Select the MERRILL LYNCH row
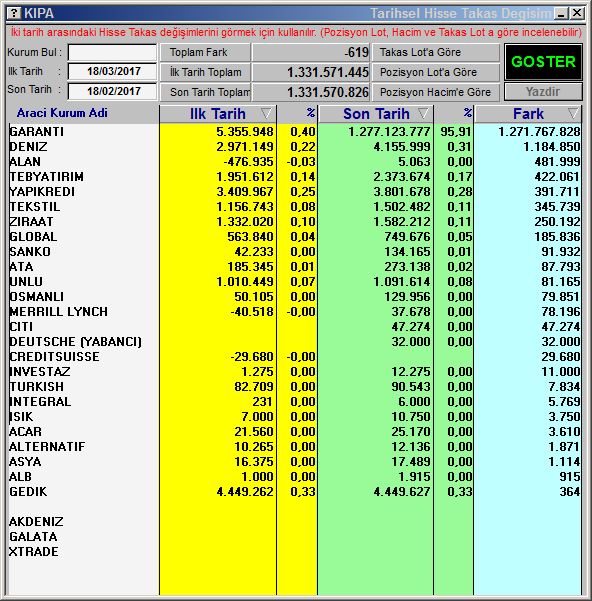 pyautogui.click(x=294, y=312)
